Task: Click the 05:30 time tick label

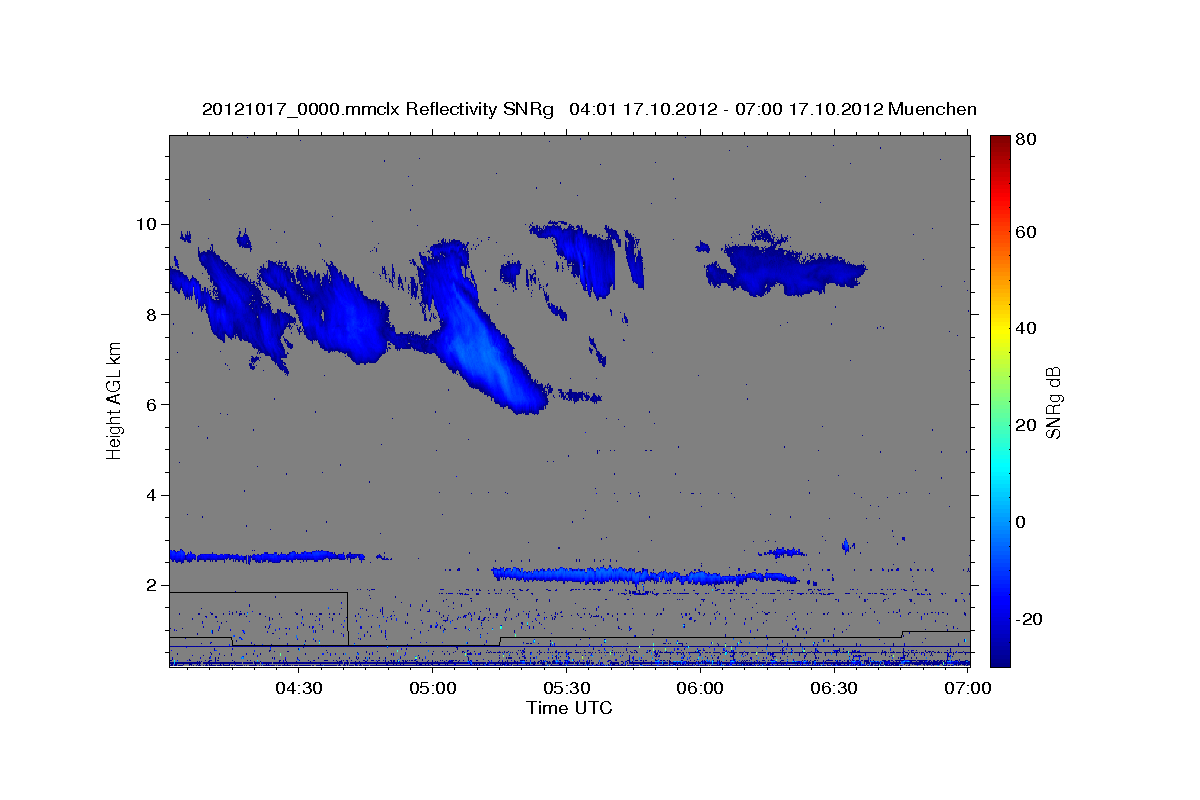Action: 566,688
